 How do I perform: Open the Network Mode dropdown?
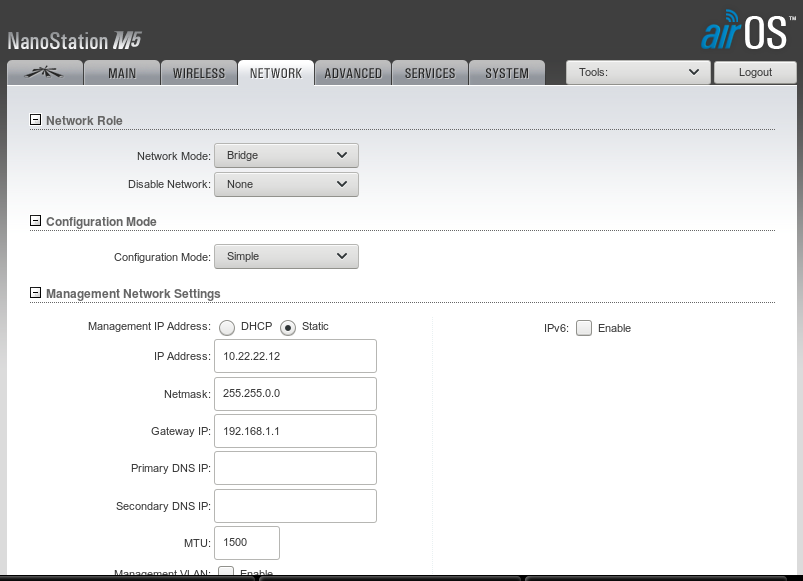click(286, 156)
